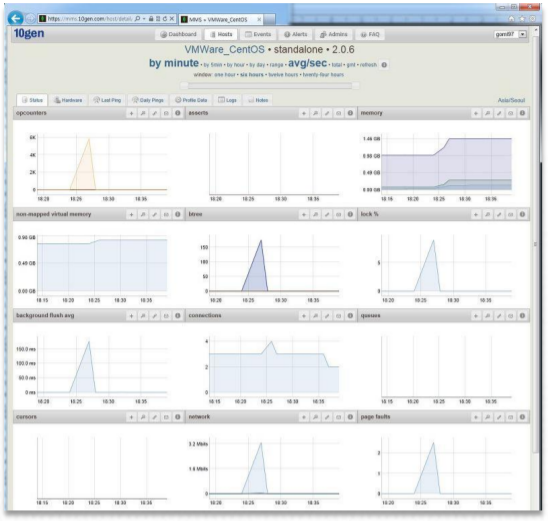This screenshot has width=548, height=521.
Task: Click the zoom icon in network panel
Action: [x=315, y=417]
